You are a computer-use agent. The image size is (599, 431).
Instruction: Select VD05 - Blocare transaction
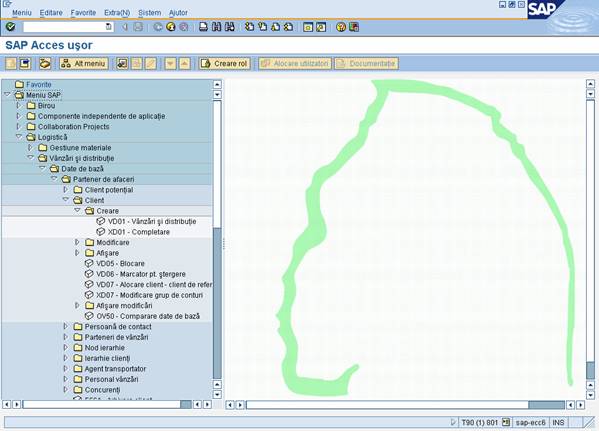(x=120, y=263)
